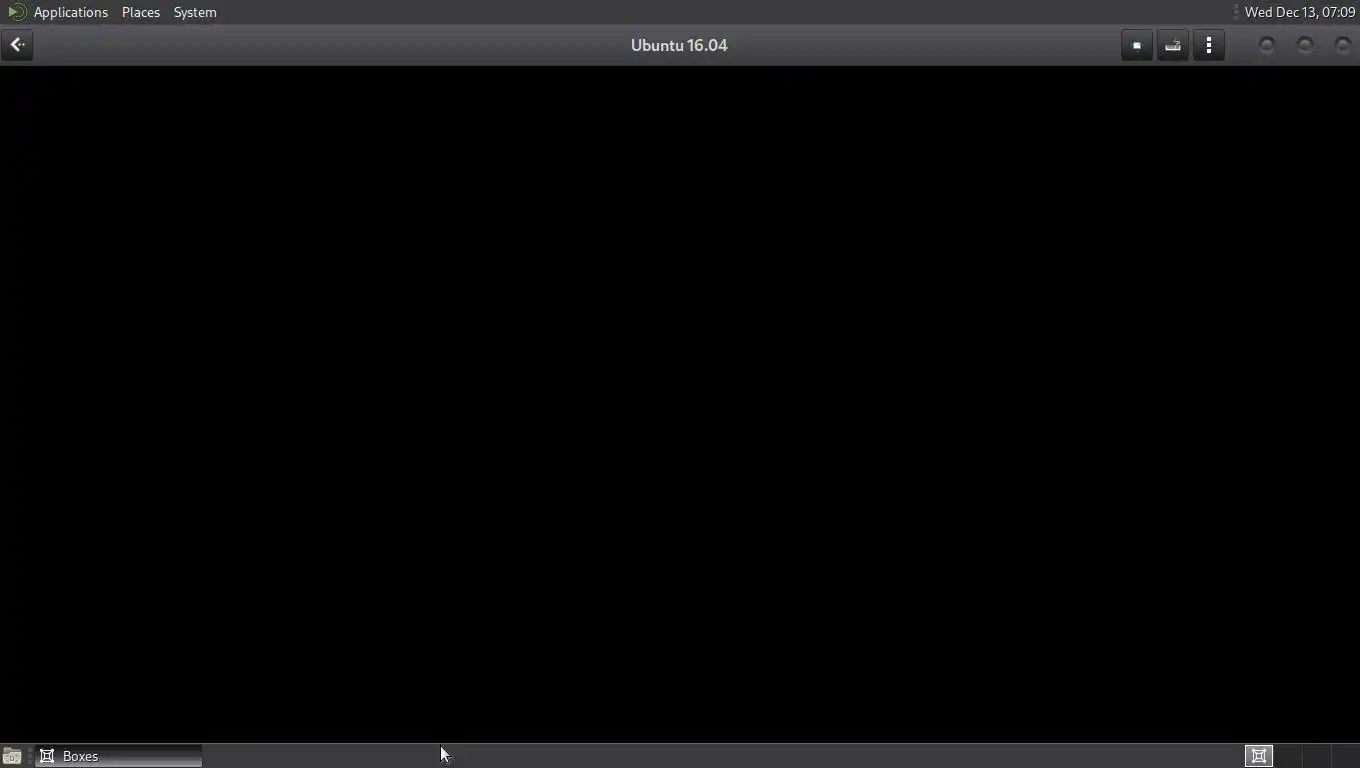Click the MATE logo icon beside Applications

pyautogui.click(x=16, y=12)
